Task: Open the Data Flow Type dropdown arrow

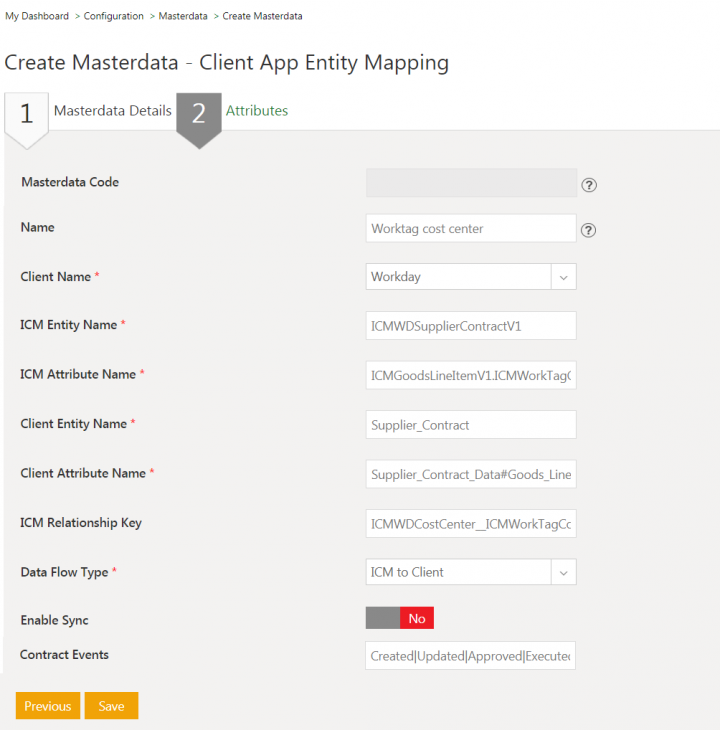Action: coord(563,573)
